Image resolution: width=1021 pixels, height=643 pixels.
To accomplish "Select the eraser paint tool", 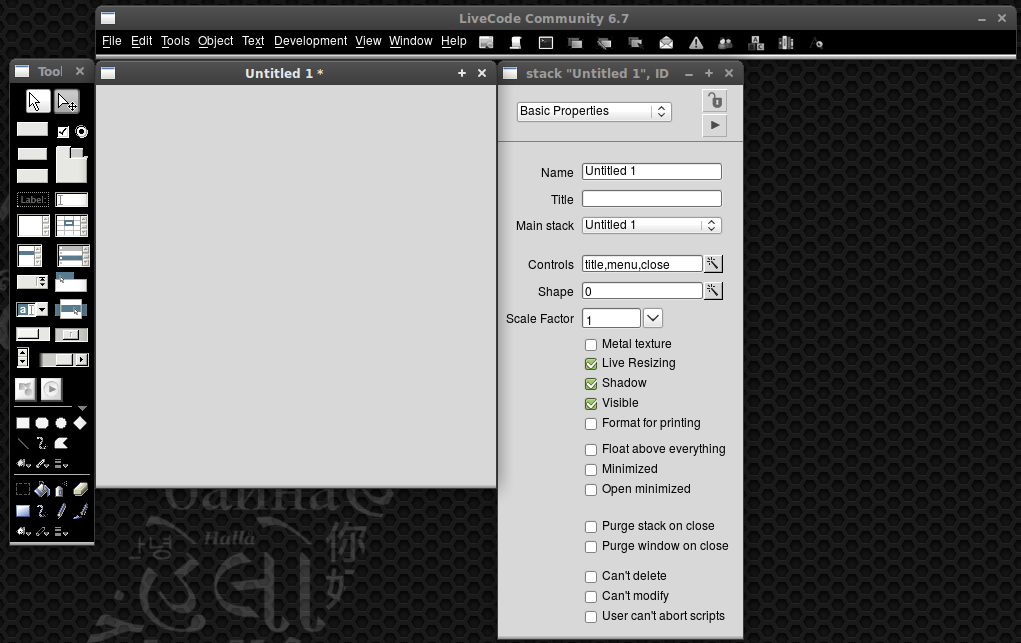I will coord(81,489).
